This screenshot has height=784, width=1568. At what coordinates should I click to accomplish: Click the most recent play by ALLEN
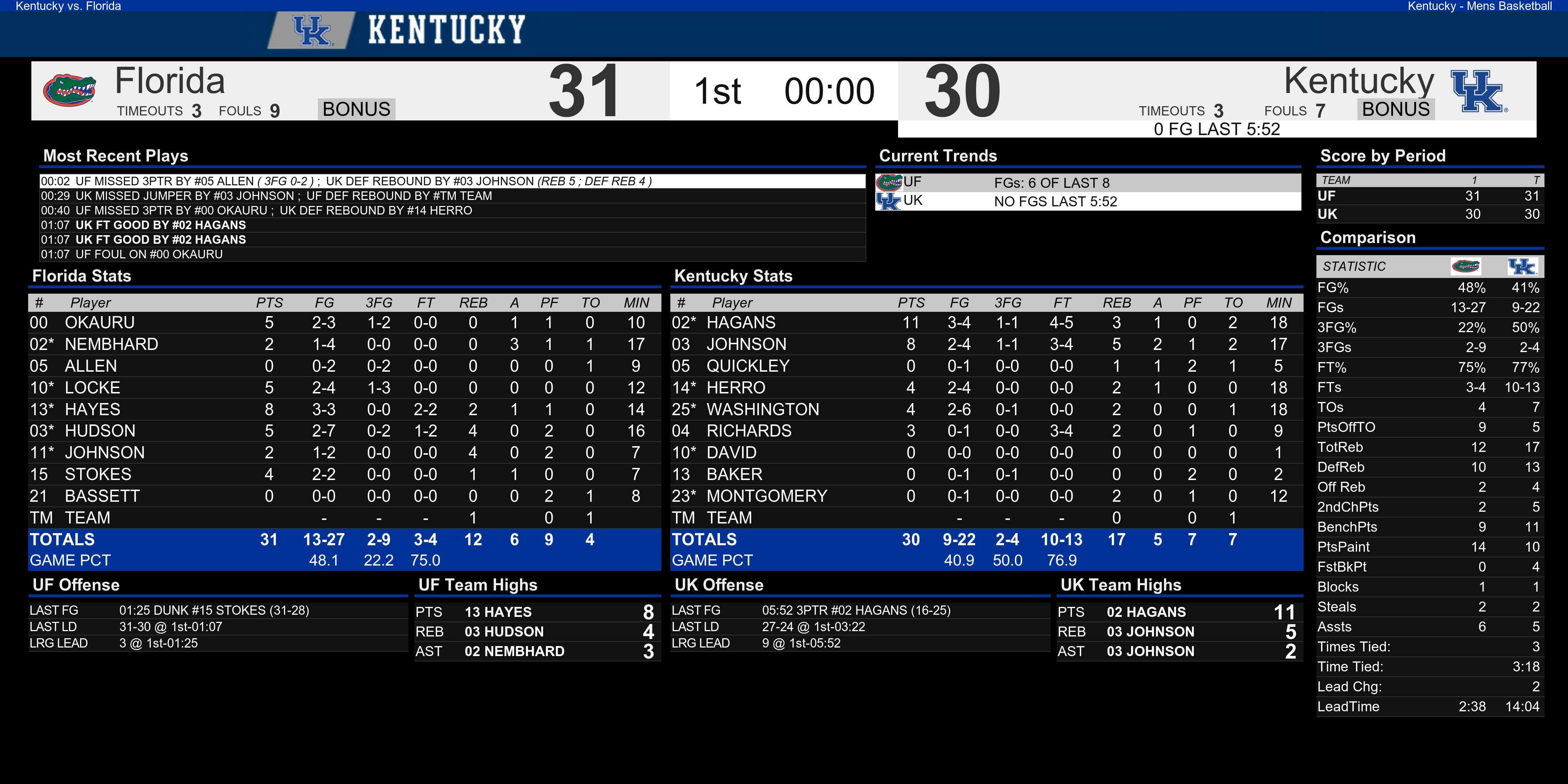(x=453, y=181)
